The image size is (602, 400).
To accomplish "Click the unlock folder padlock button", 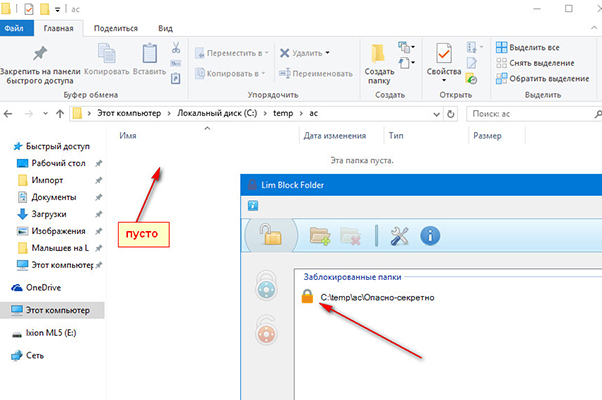I will (x=269, y=235).
